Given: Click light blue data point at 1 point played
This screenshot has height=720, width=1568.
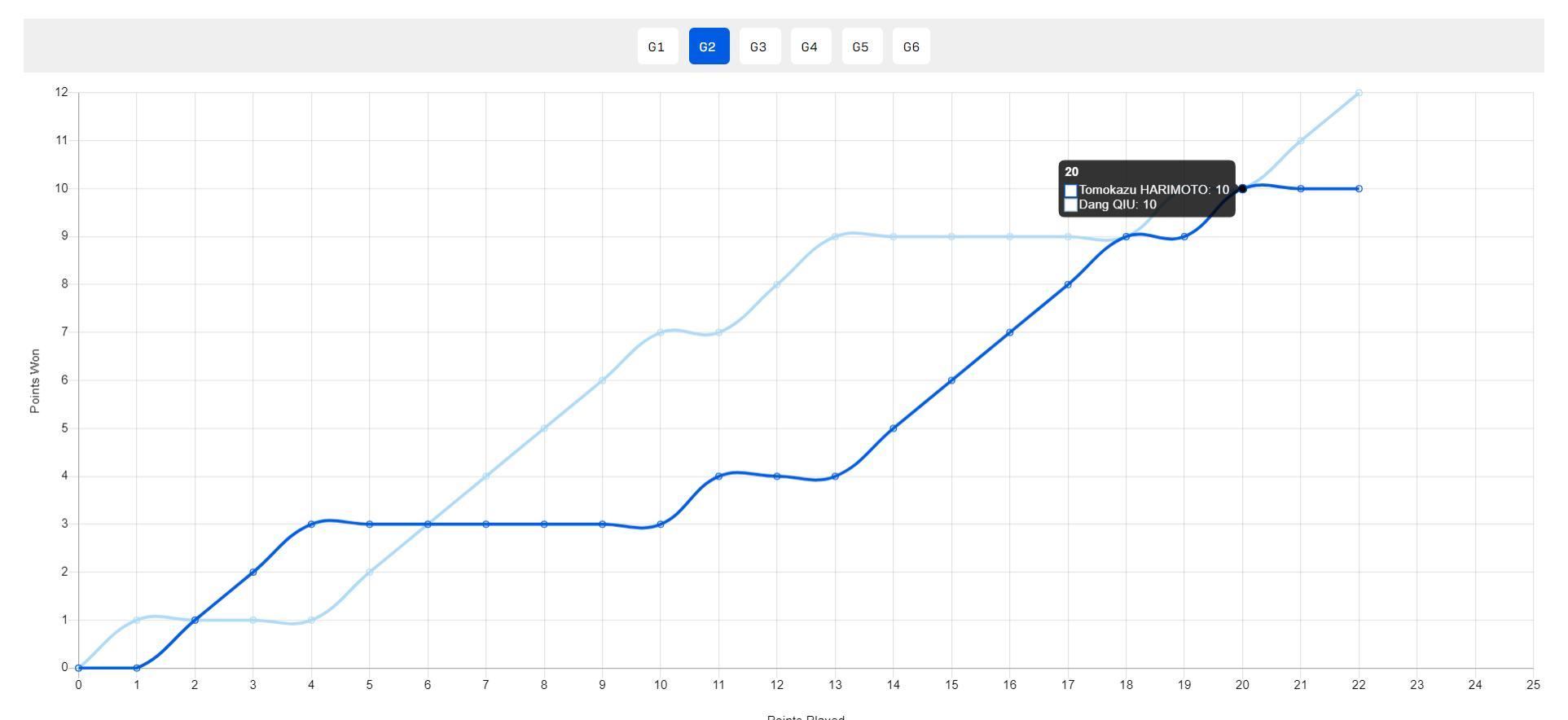Looking at the screenshot, I should (x=137, y=621).
